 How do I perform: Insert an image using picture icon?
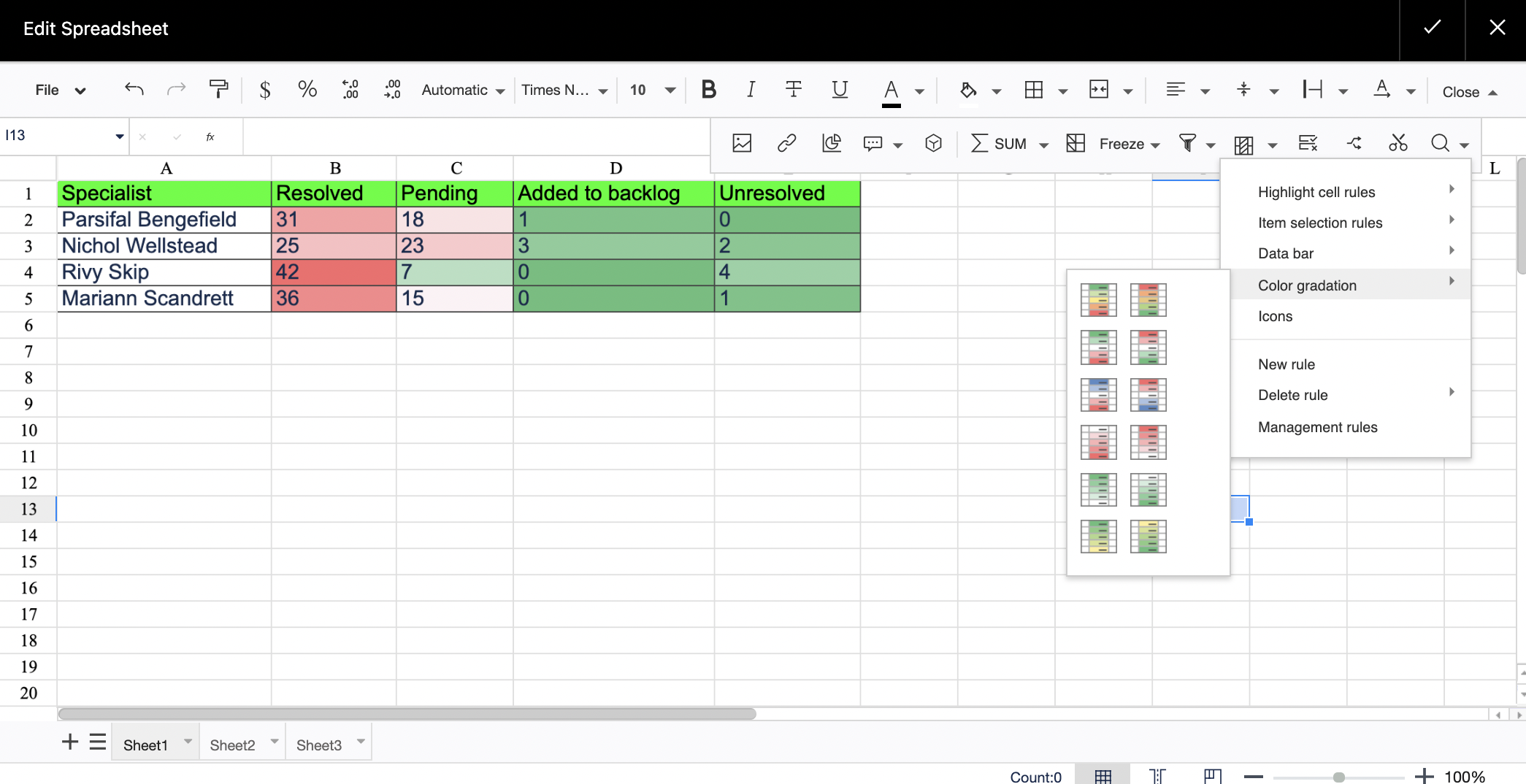pos(742,143)
